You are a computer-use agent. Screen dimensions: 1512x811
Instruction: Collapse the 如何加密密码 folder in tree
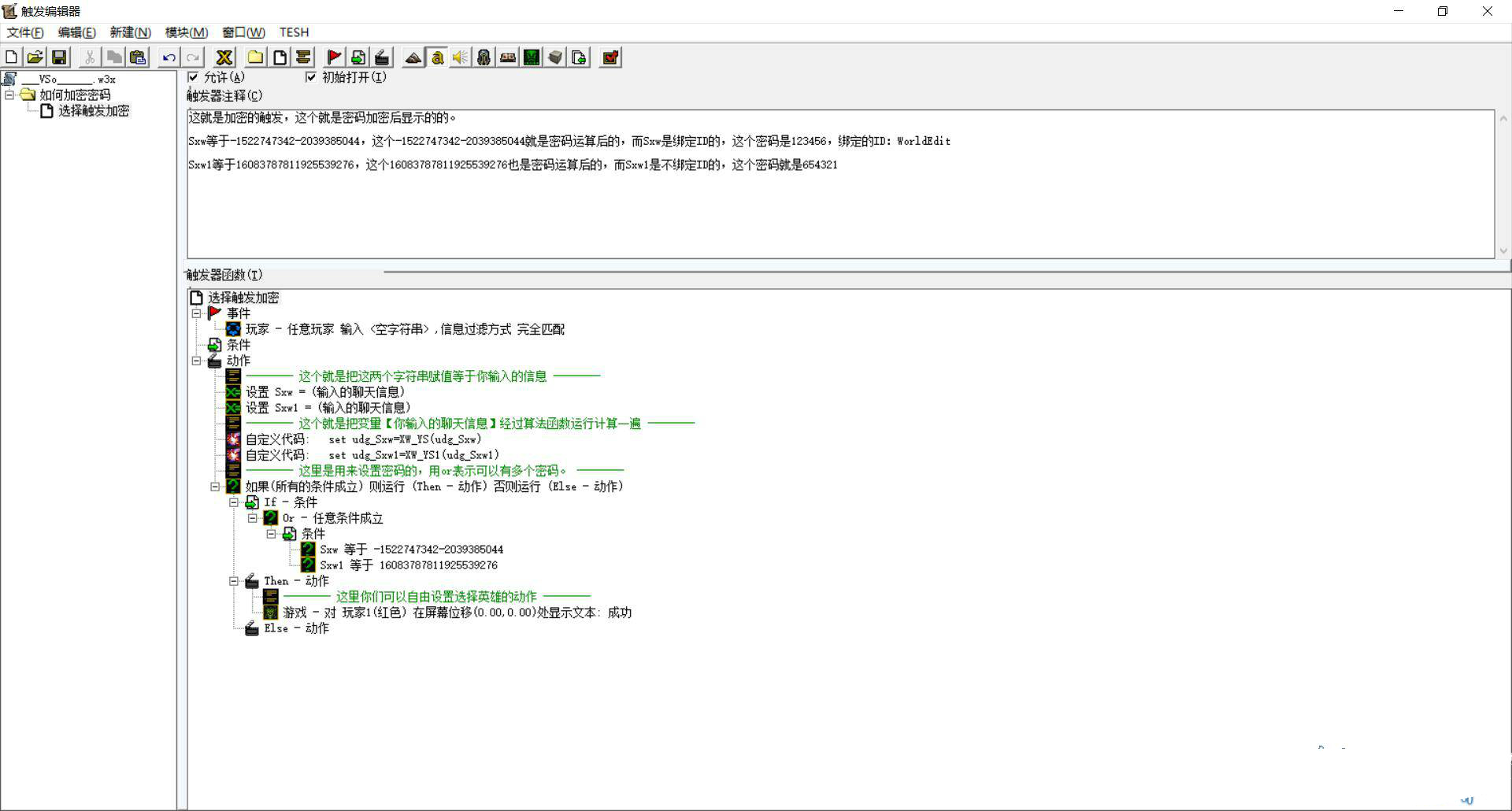[x=9, y=94]
